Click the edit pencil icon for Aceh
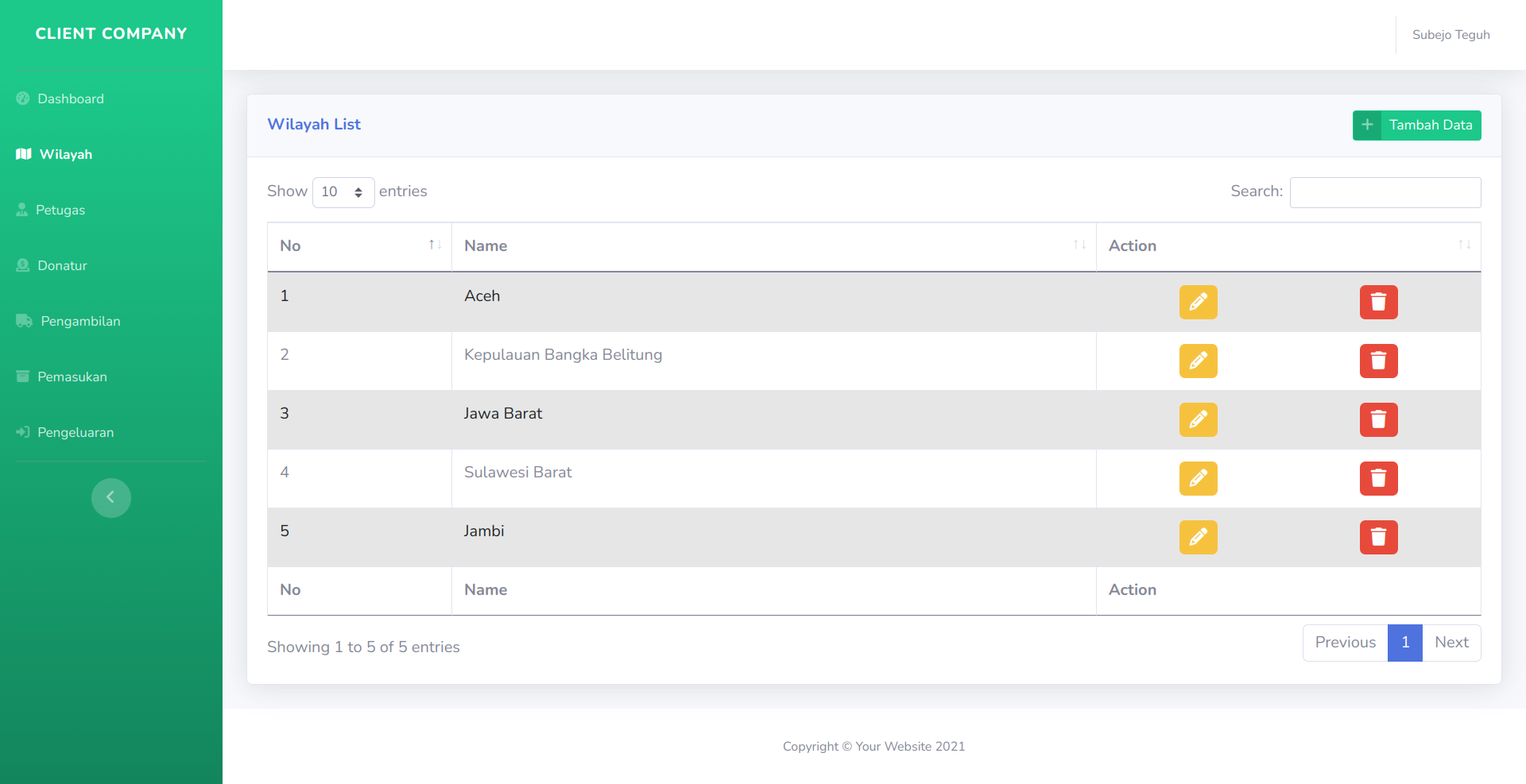 point(1198,302)
